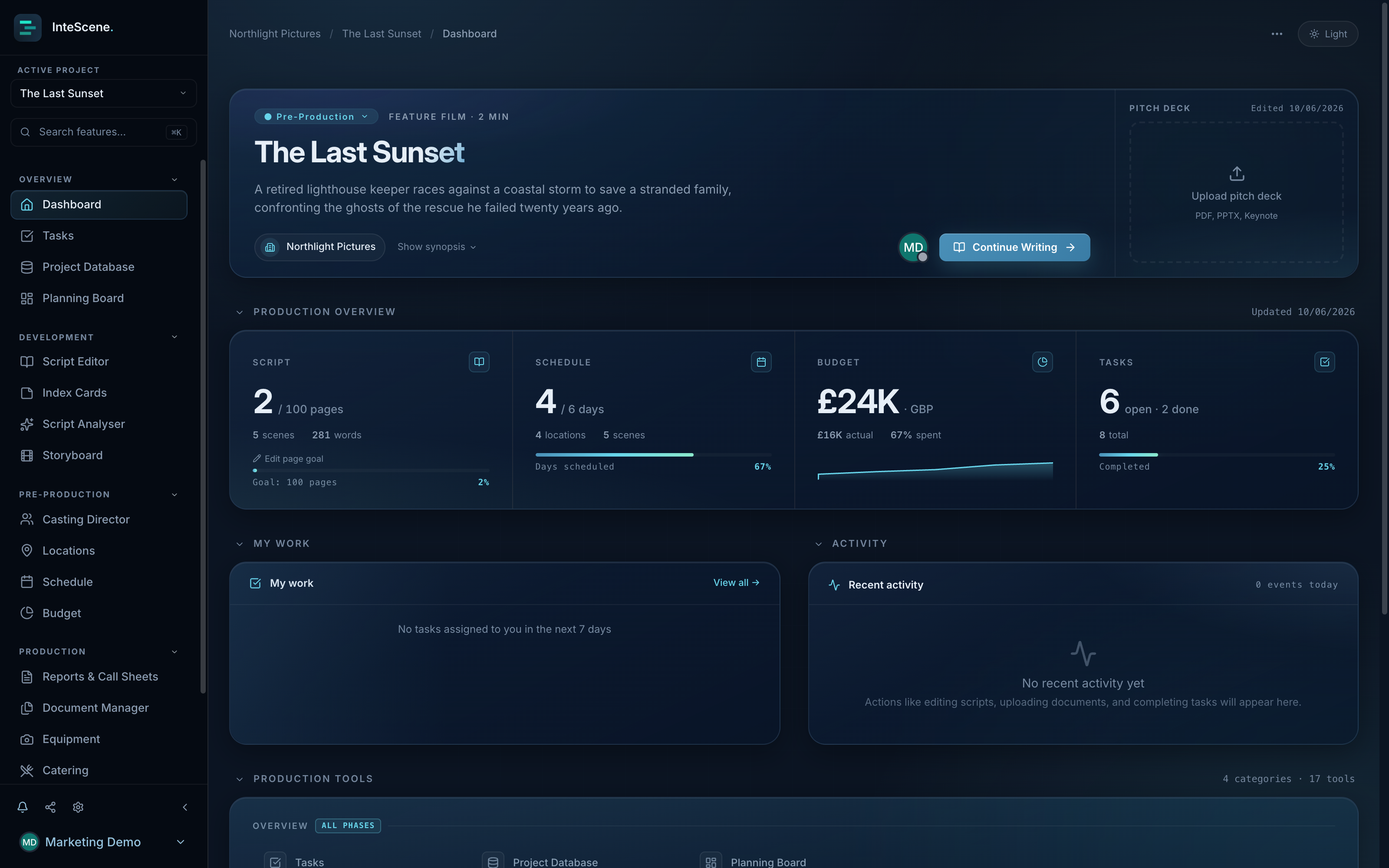Click the search magnifier icon
Screen dimensions: 1389x868
25,132
